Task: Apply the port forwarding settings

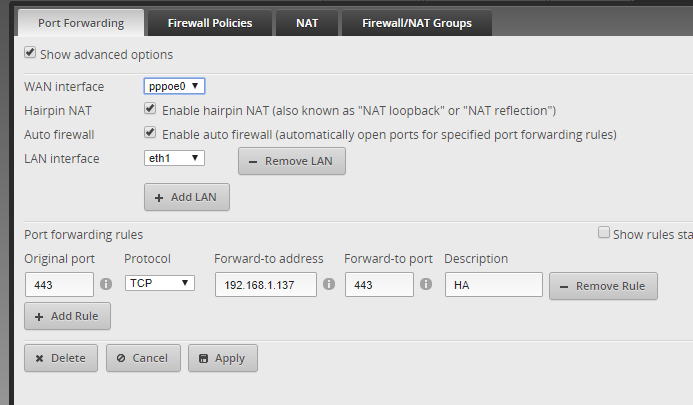Action: [x=223, y=358]
